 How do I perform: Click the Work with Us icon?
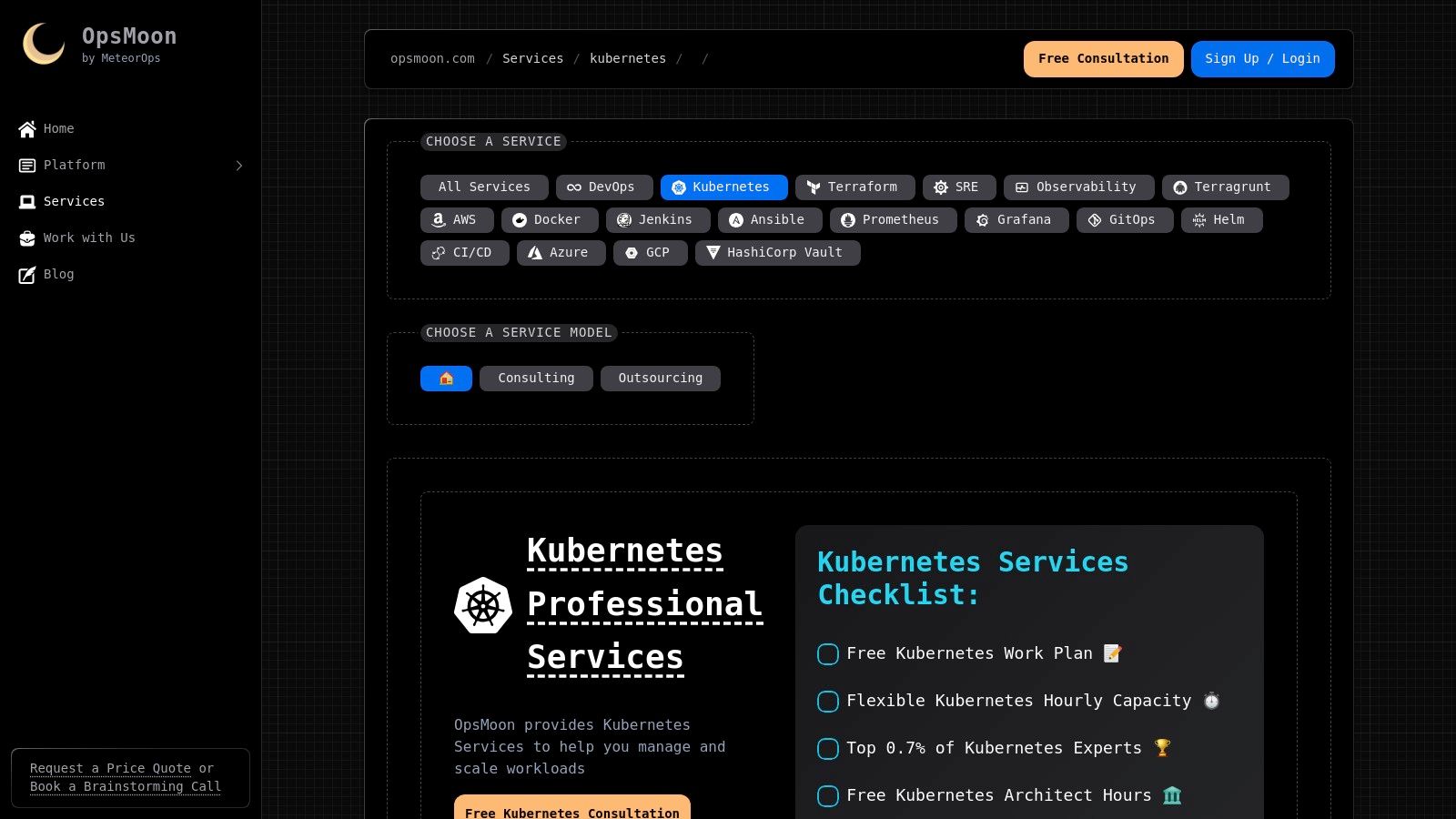[26, 238]
